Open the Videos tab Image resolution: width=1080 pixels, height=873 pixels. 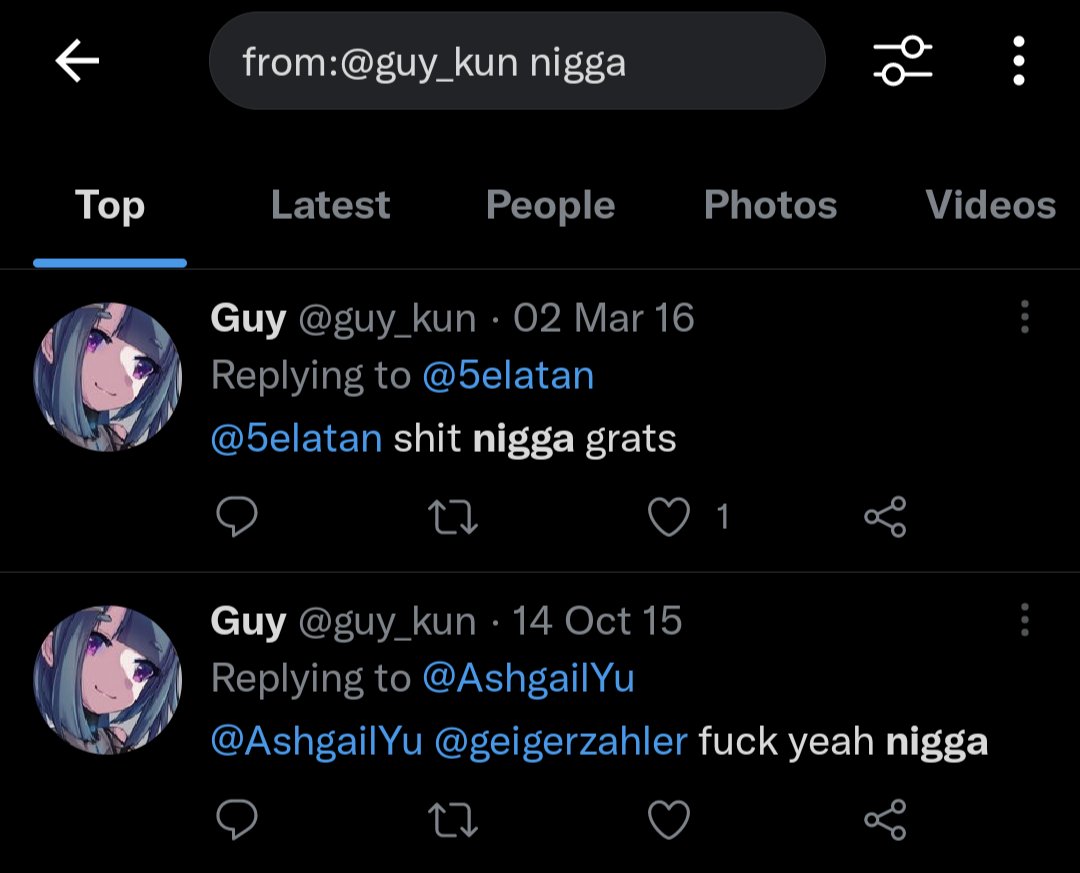click(x=990, y=206)
